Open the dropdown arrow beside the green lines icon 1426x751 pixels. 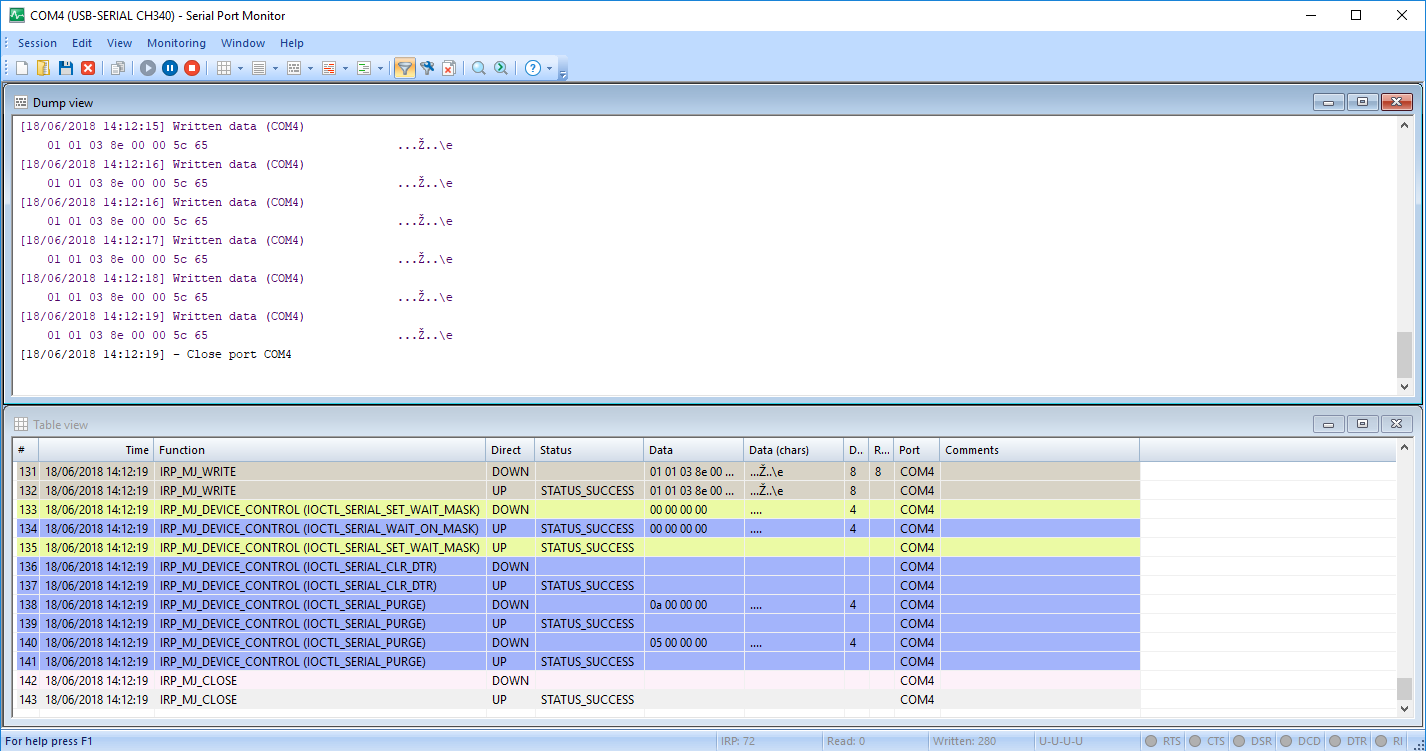point(380,68)
